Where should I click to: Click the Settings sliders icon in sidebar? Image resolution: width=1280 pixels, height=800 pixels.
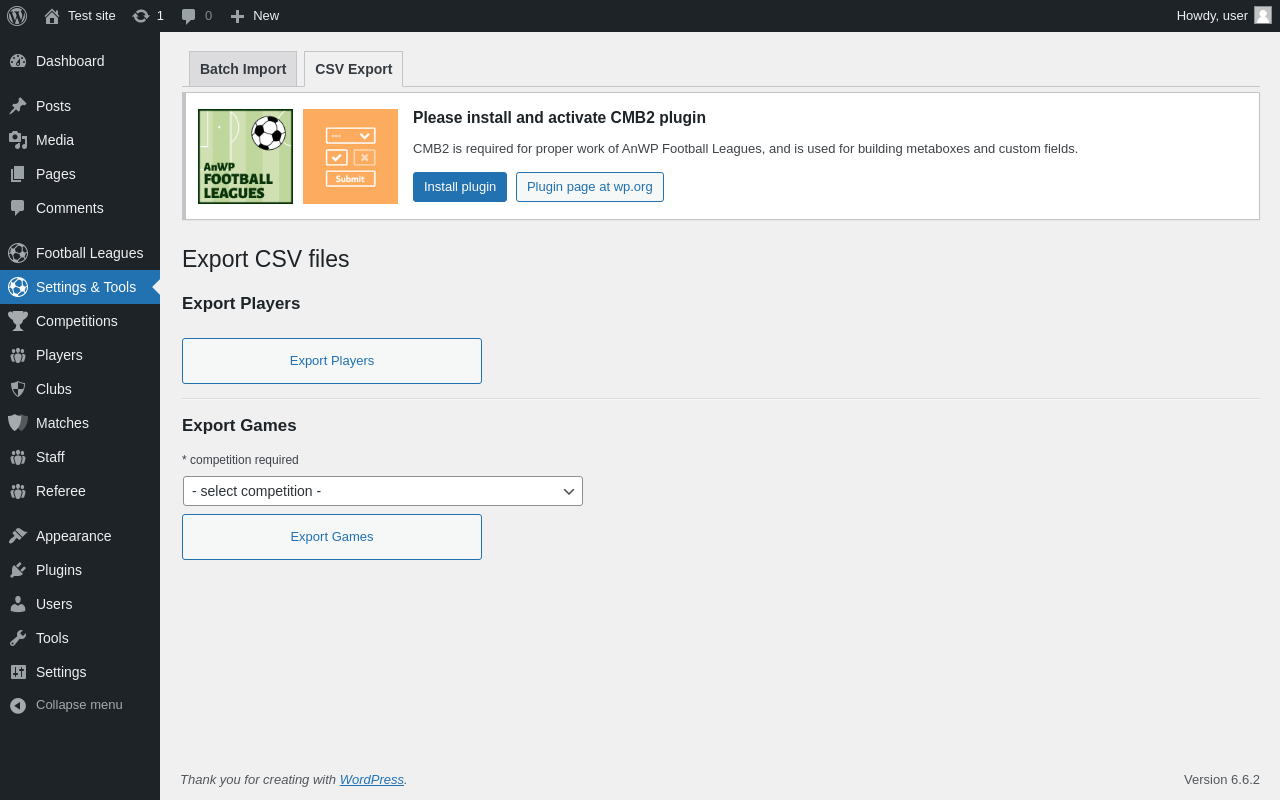coord(18,672)
